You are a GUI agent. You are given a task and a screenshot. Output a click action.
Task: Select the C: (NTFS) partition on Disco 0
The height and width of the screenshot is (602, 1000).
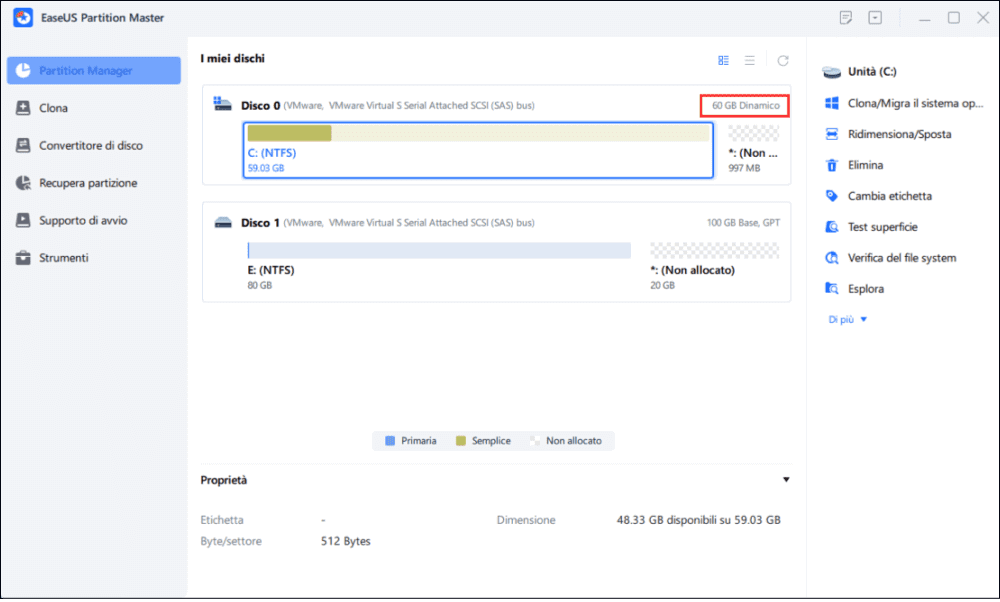click(x=478, y=150)
